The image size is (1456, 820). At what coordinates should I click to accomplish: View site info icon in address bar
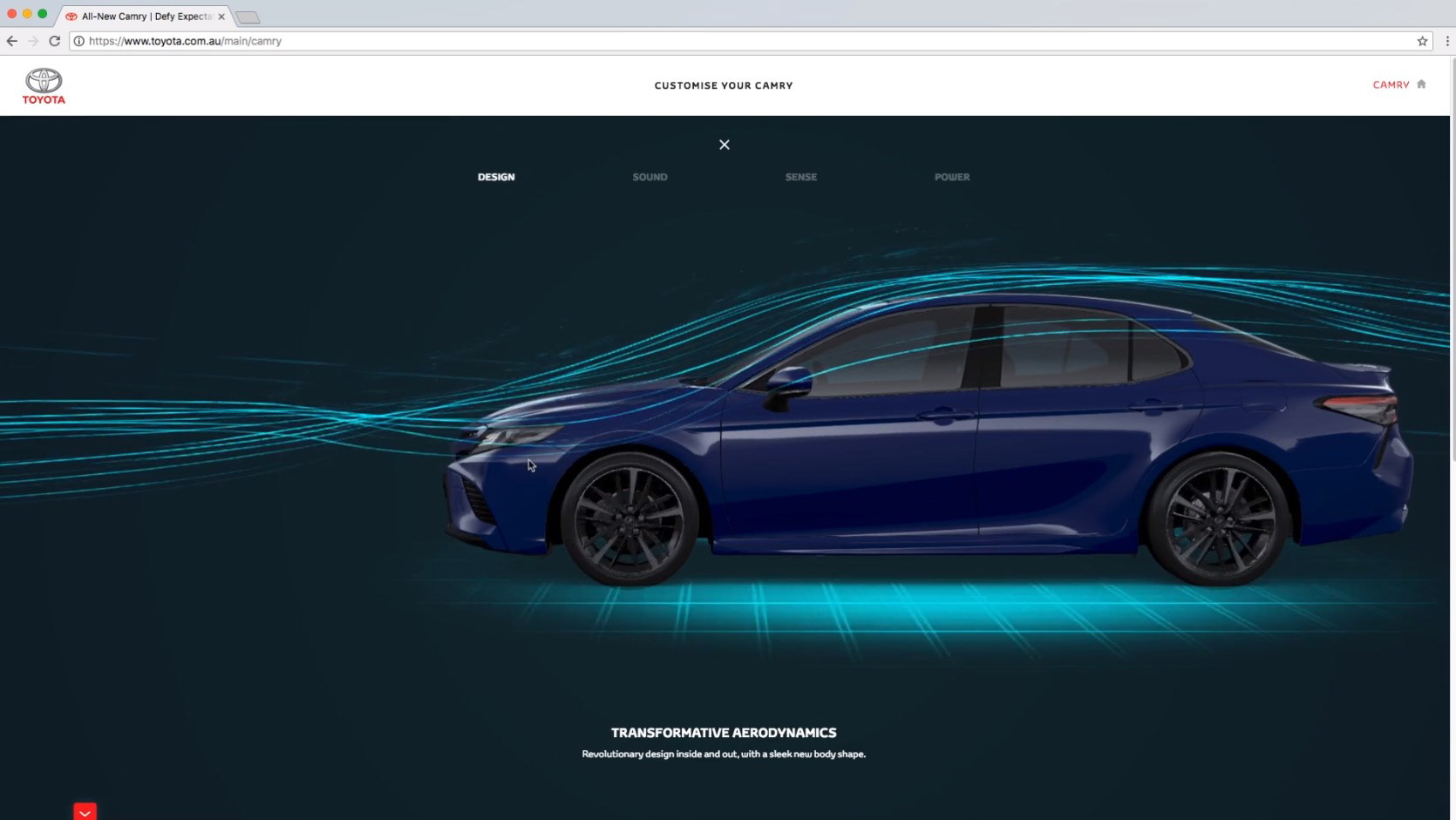coord(78,41)
